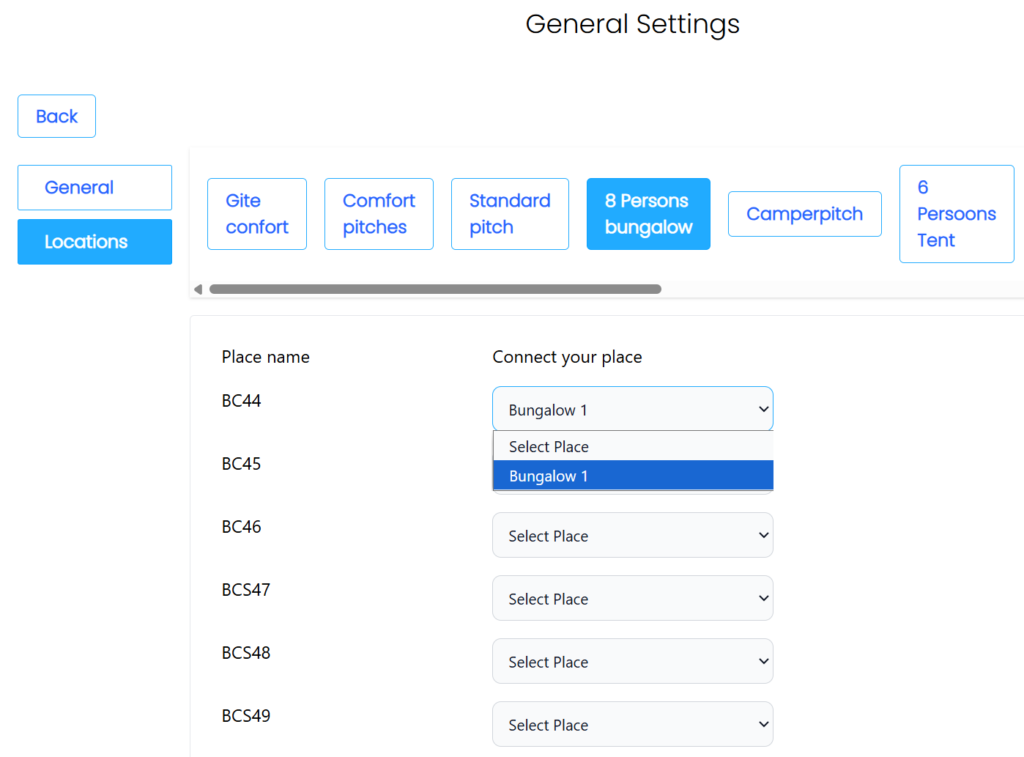Switch to Gite confort category
The image size is (1024, 757).
(256, 214)
